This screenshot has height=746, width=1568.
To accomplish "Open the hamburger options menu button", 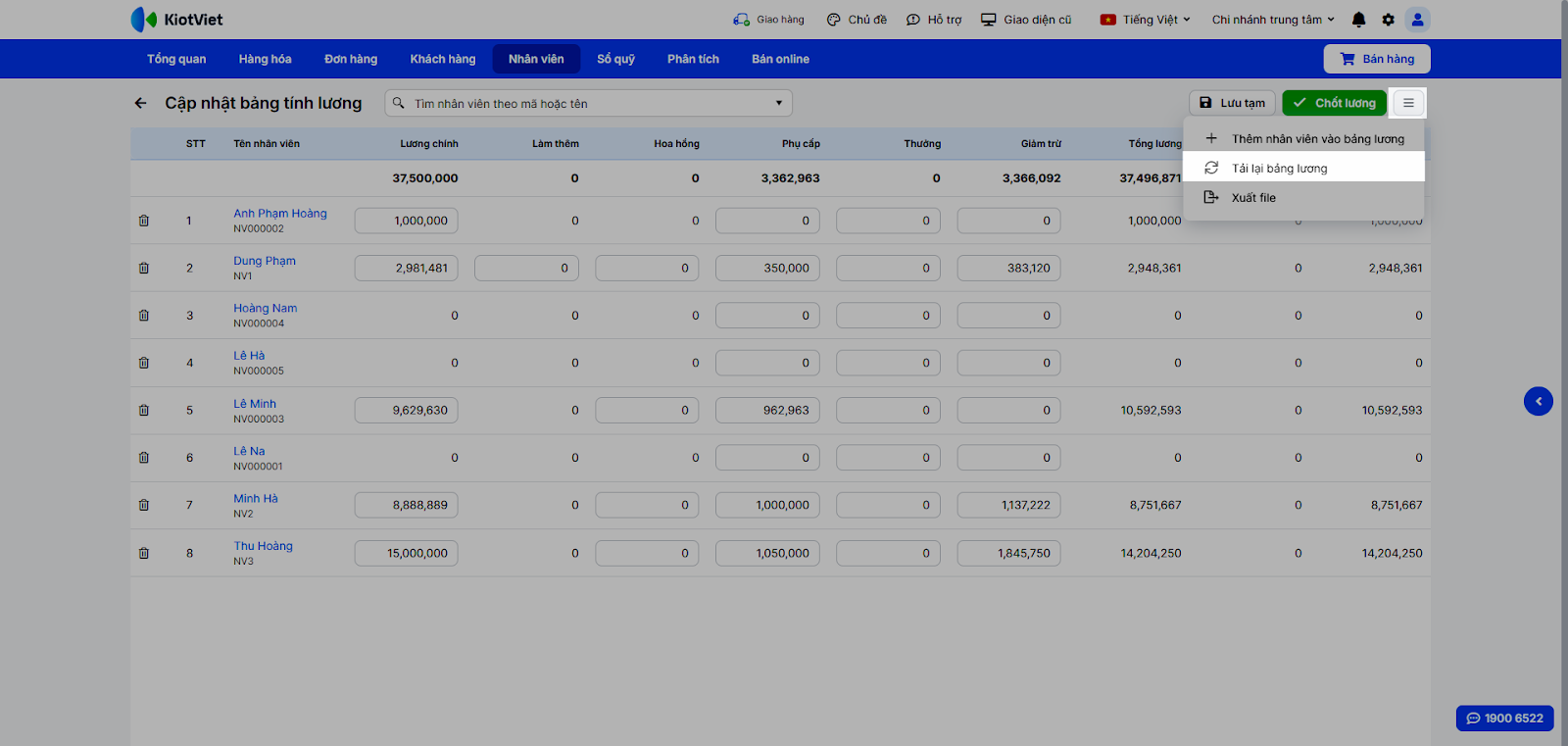I will 1408,103.
